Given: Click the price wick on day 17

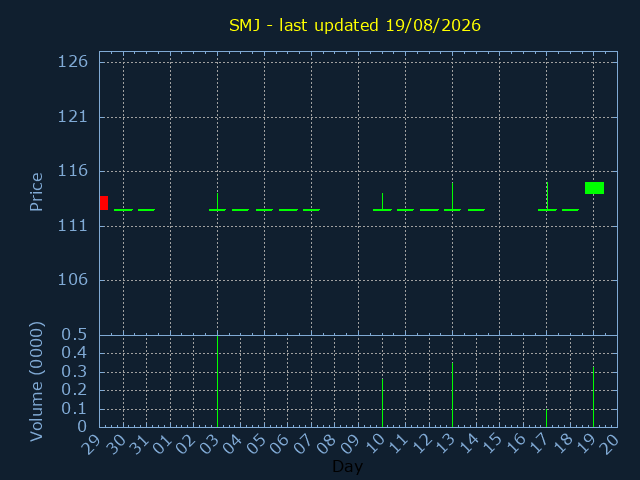Looking at the screenshot, I should tap(547, 196).
